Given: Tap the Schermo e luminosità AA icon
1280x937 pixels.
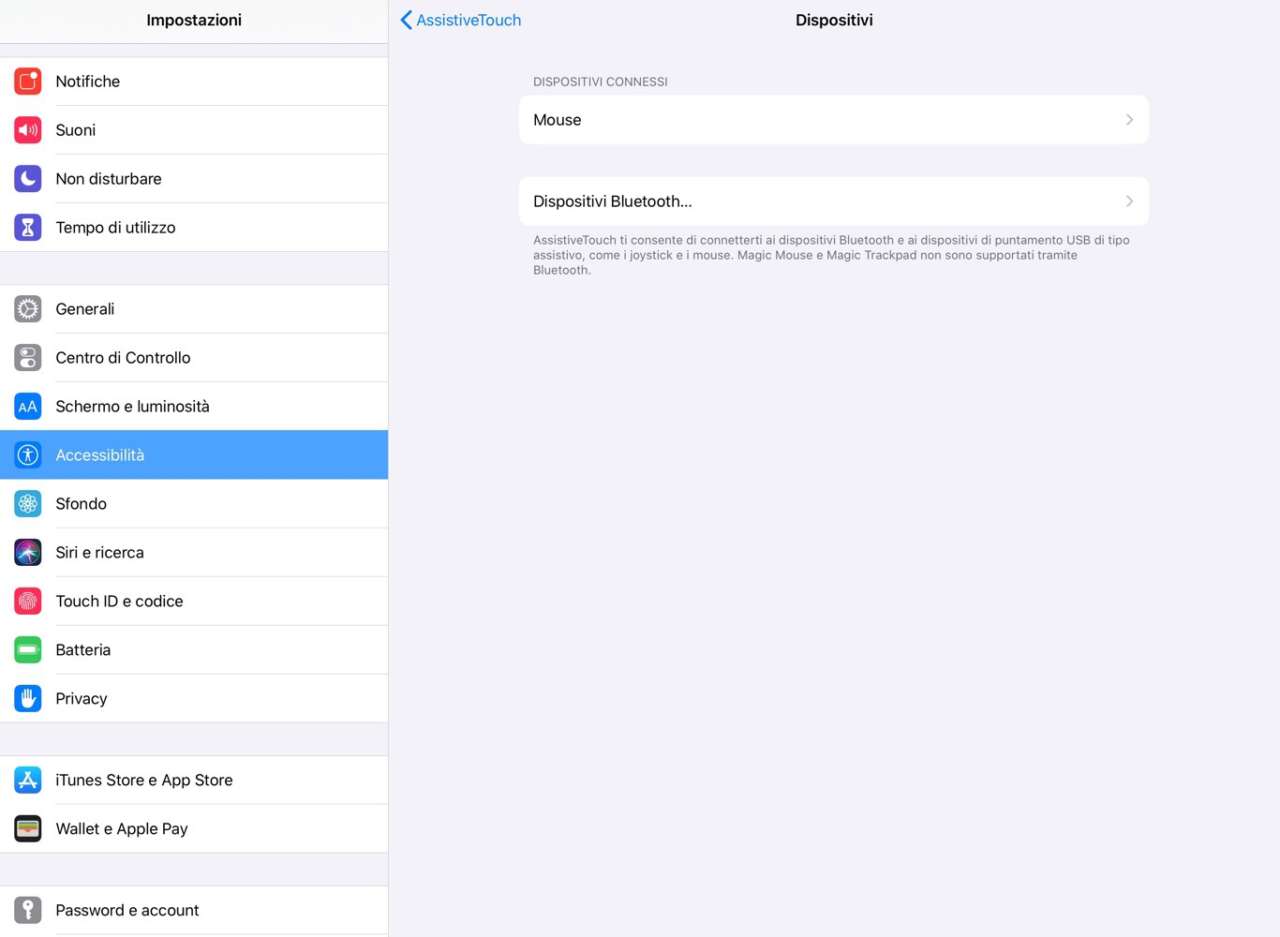Looking at the screenshot, I should [x=28, y=407].
